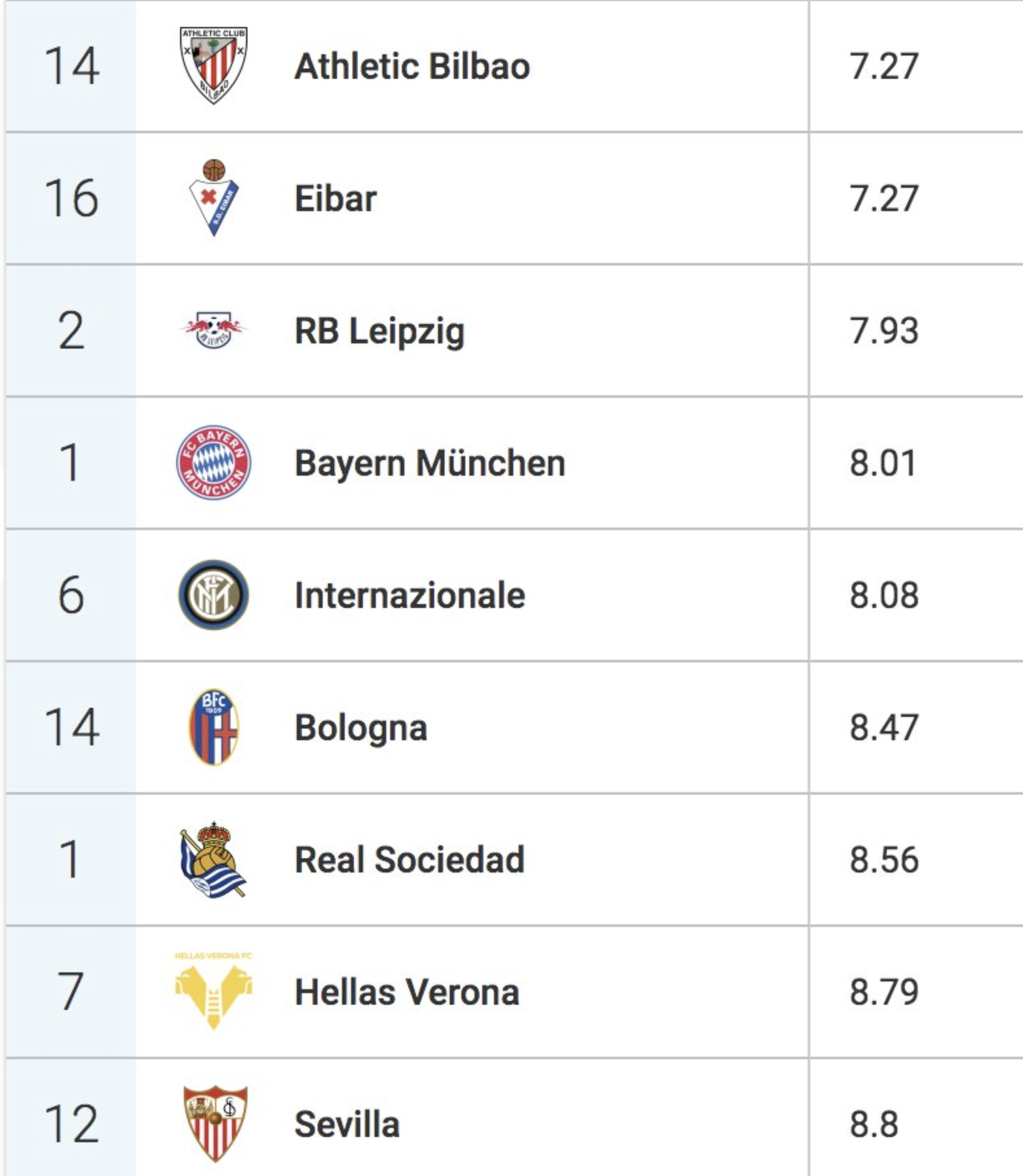Select the Sevilla team name
The width and height of the screenshot is (1023, 1176).
[x=347, y=1124]
